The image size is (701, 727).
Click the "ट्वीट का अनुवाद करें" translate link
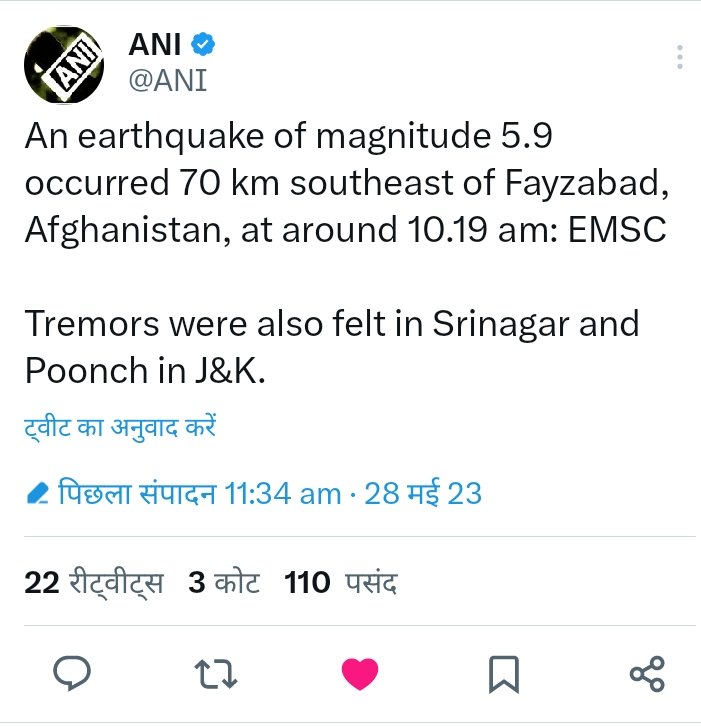[121, 428]
